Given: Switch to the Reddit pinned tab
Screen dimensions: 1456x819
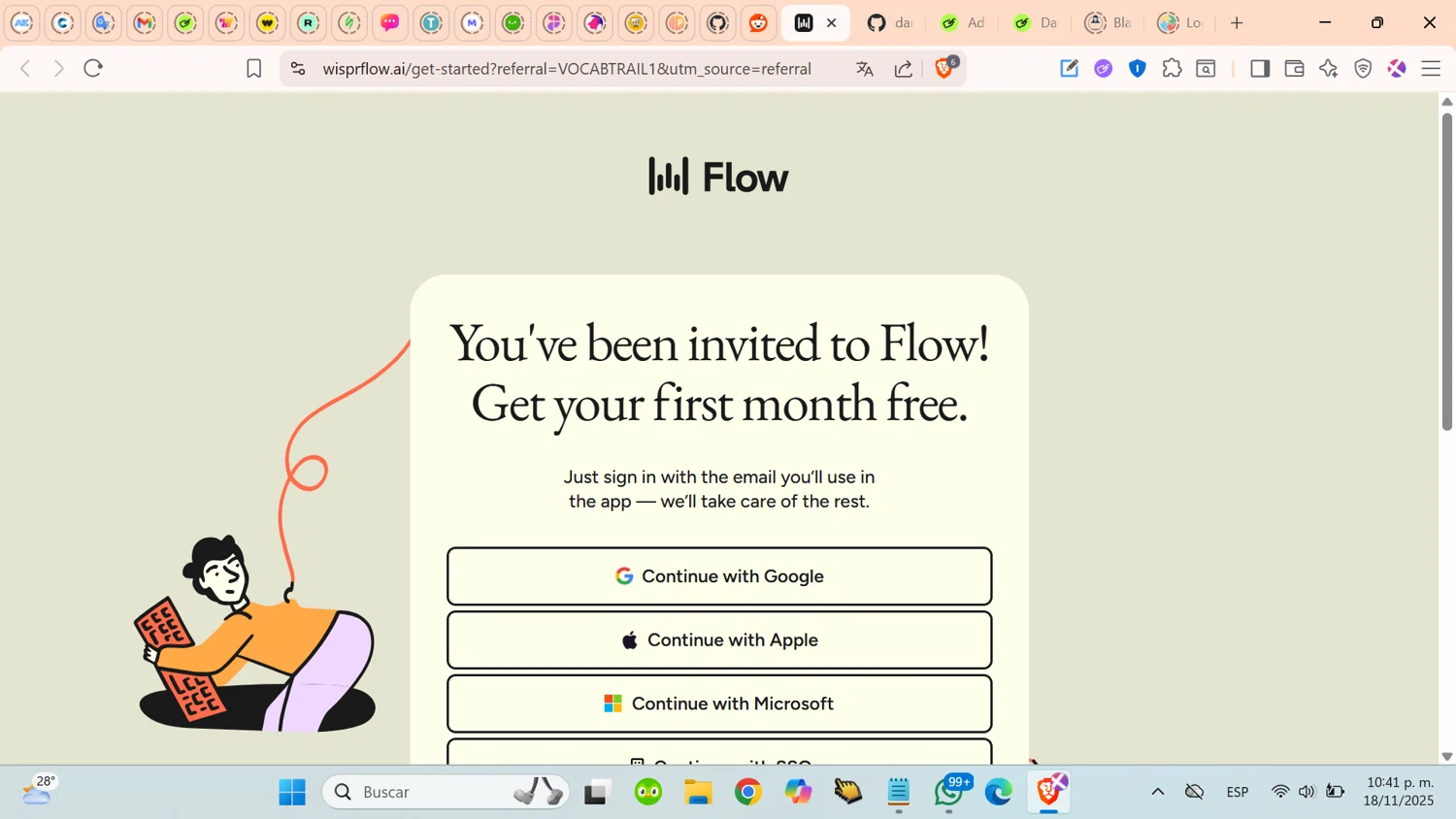Looking at the screenshot, I should [758, 22].
